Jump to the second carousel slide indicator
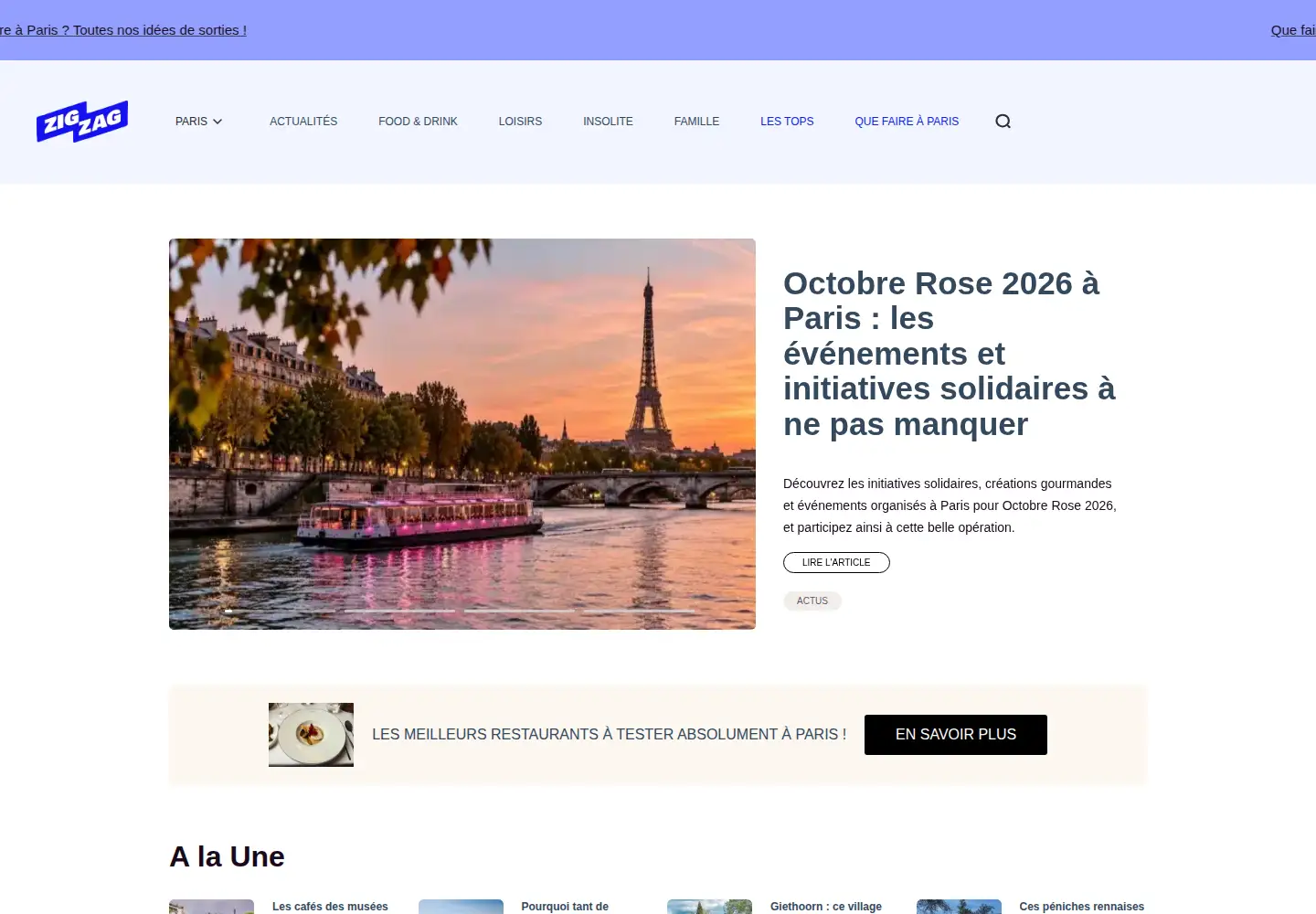 (x=399, y=611)
